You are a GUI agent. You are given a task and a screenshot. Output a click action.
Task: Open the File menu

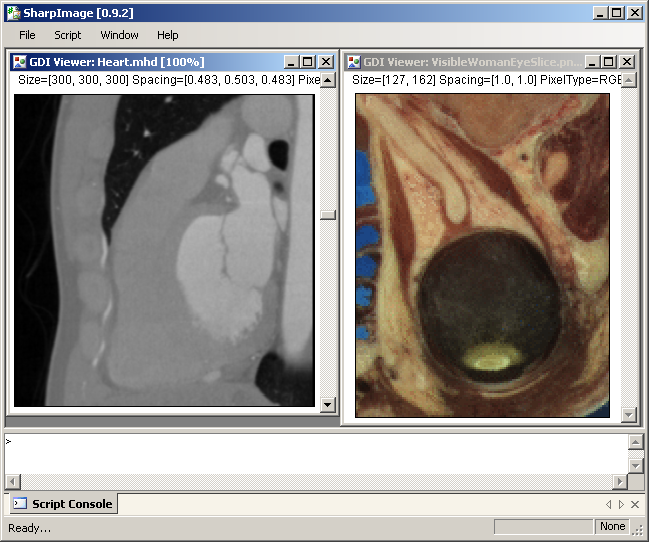coord(27,35)
